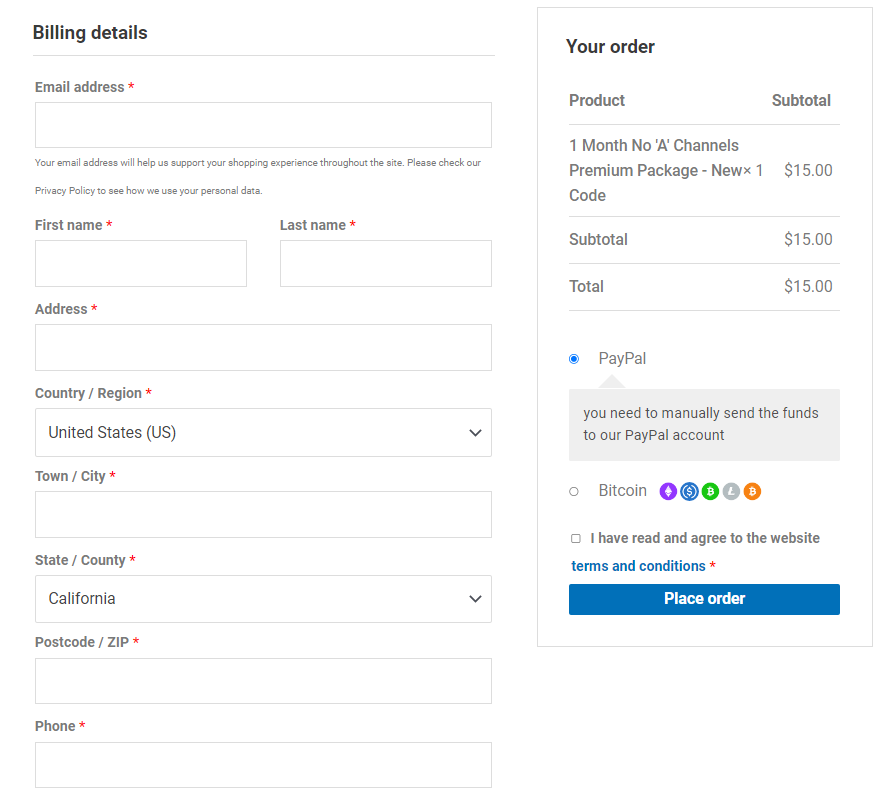Image resolution: width=894 pixels, height=794 pixels.
Task: Click the blue USD Coin icon
Action: click(x=689, y=491)
